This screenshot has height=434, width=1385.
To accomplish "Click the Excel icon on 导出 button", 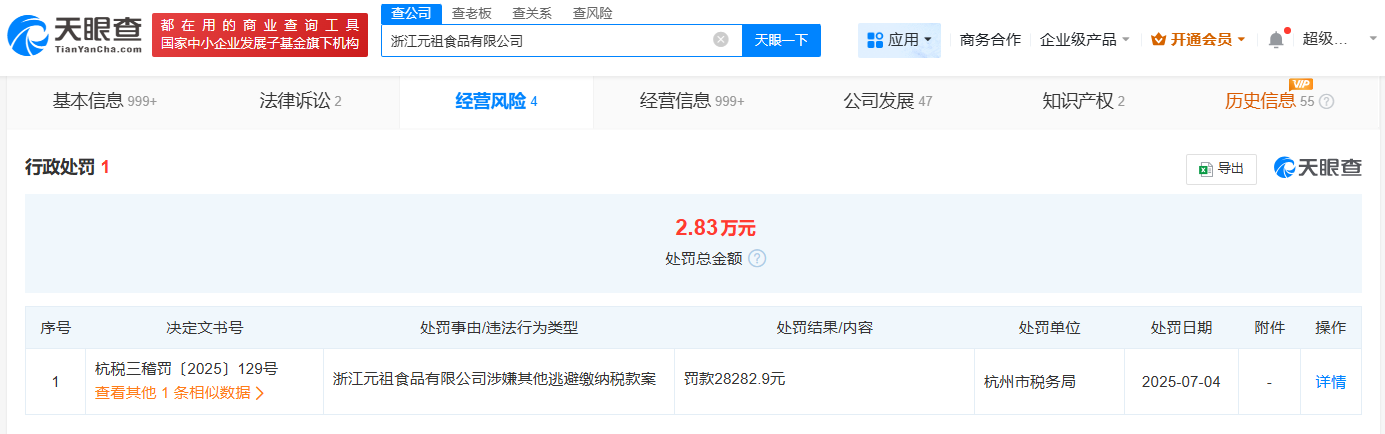I will tap(1206, 169).
